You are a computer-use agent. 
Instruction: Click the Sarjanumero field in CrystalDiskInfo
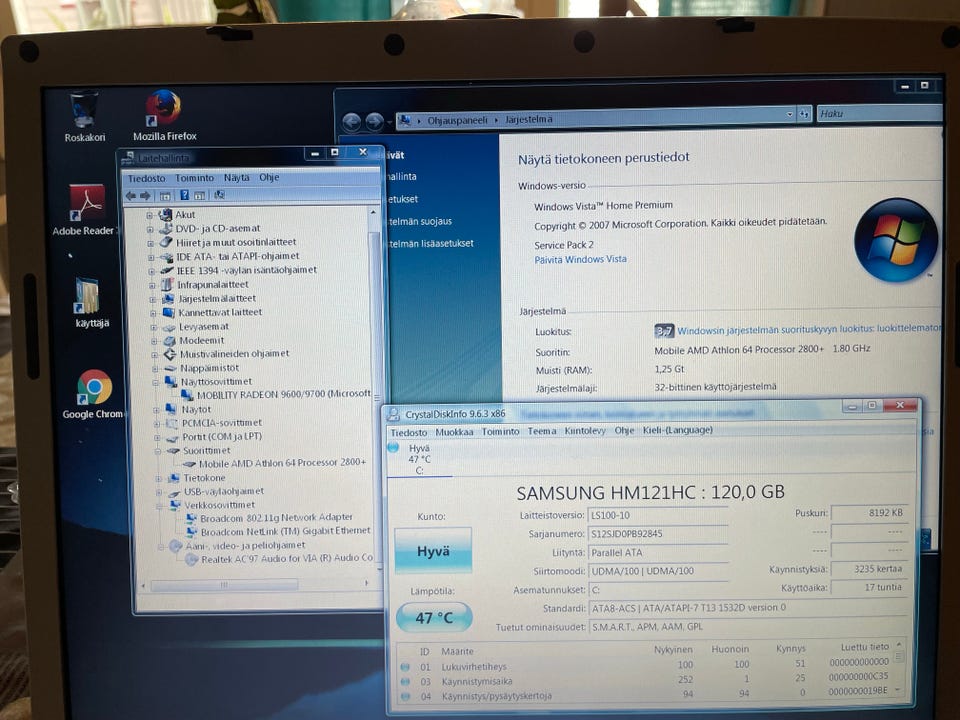click(658, 534)
